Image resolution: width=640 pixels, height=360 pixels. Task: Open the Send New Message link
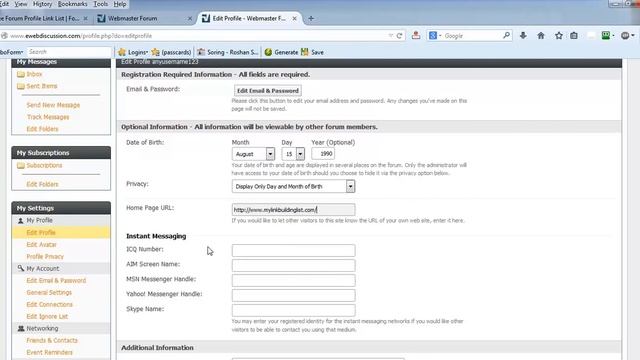pyautogui.click(x=53, y=105)
